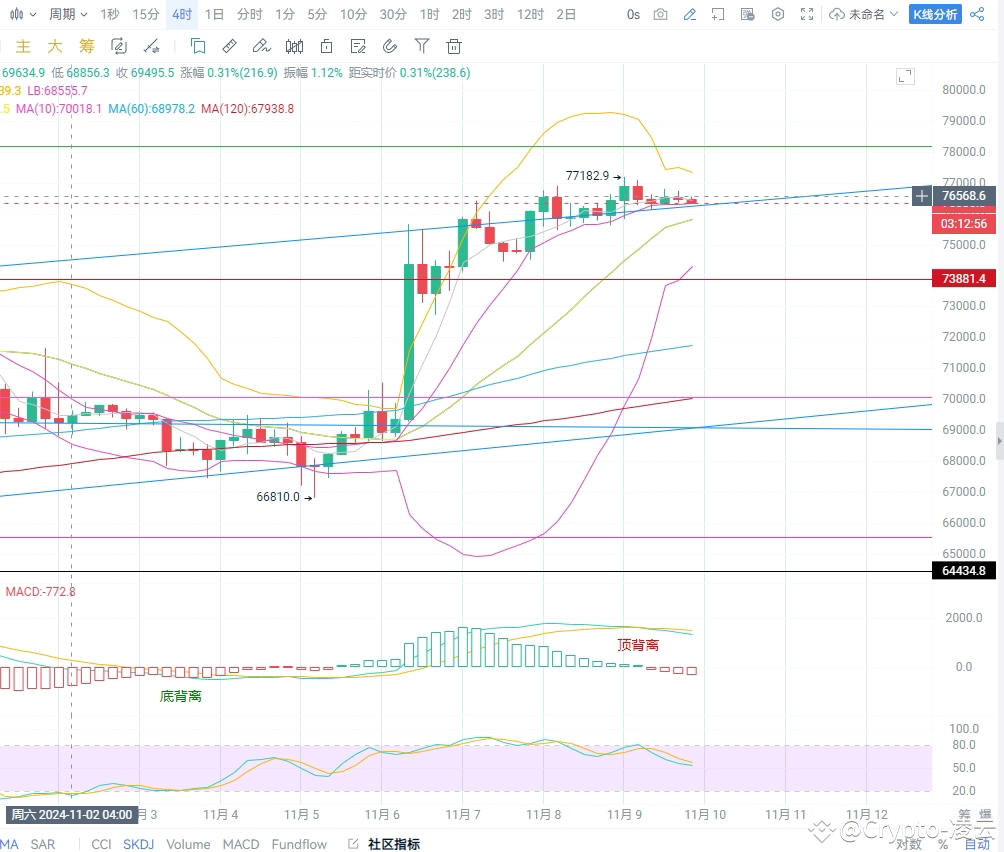
Task: Delete all drawings with the trash icon
Action: (453, 46)
